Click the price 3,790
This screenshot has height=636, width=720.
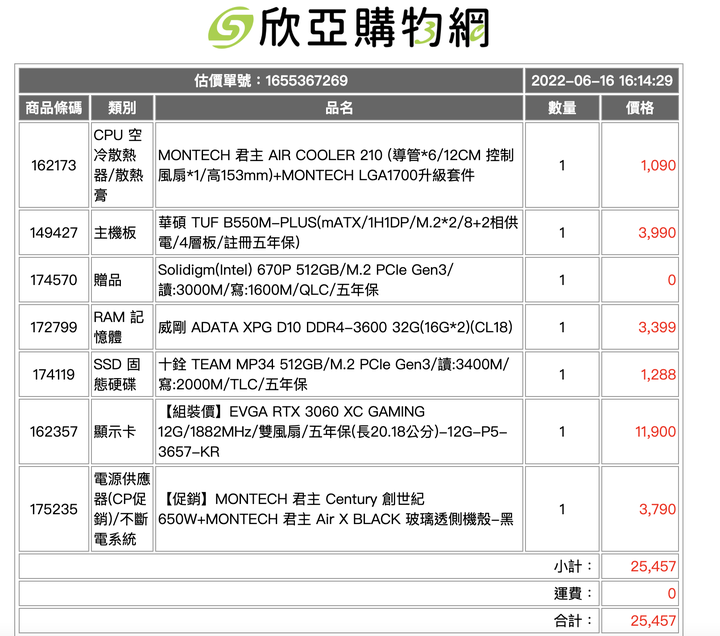point(658,509)
